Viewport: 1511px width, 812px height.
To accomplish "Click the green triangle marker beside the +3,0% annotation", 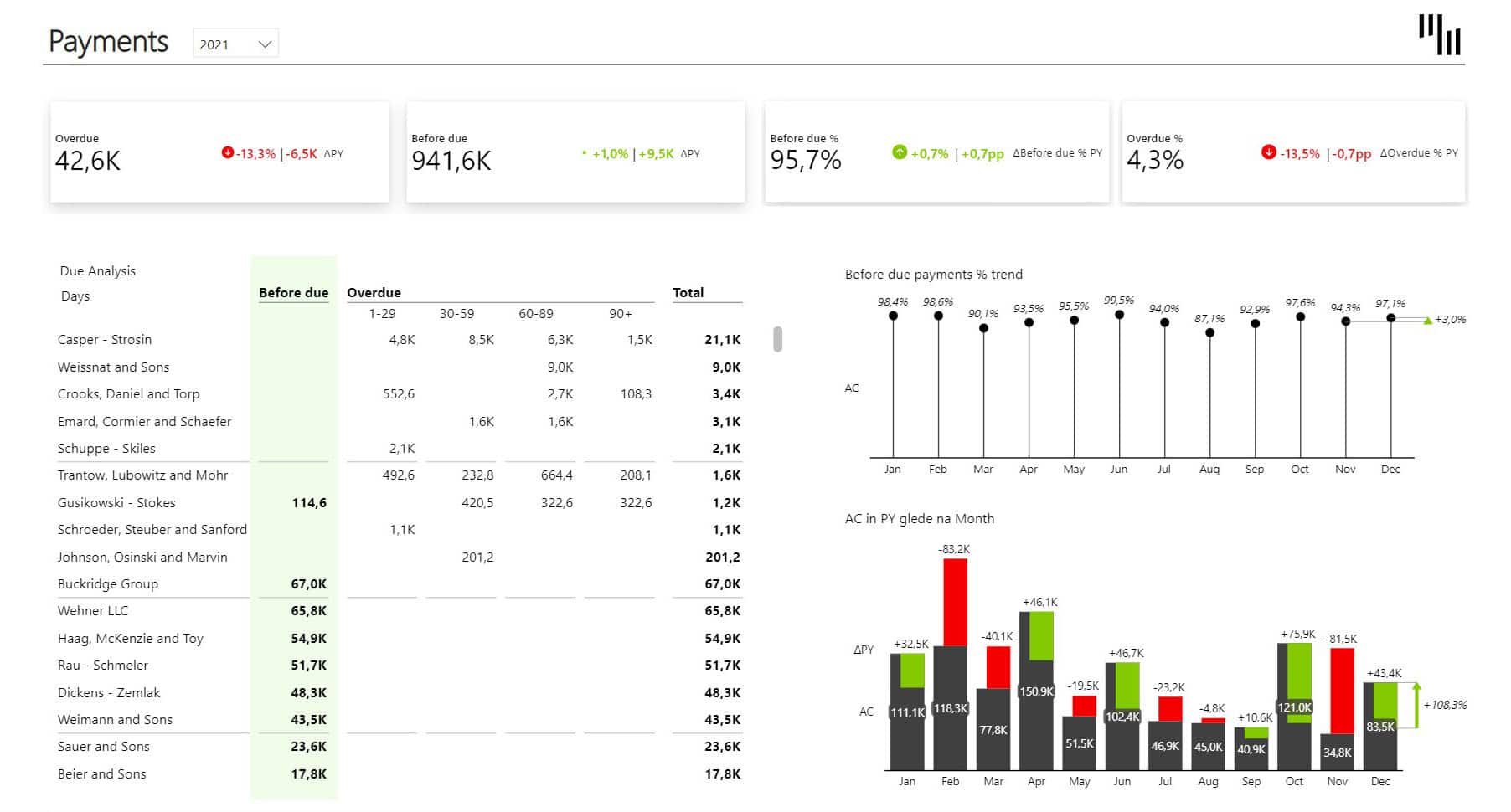I will [1426, 319].
